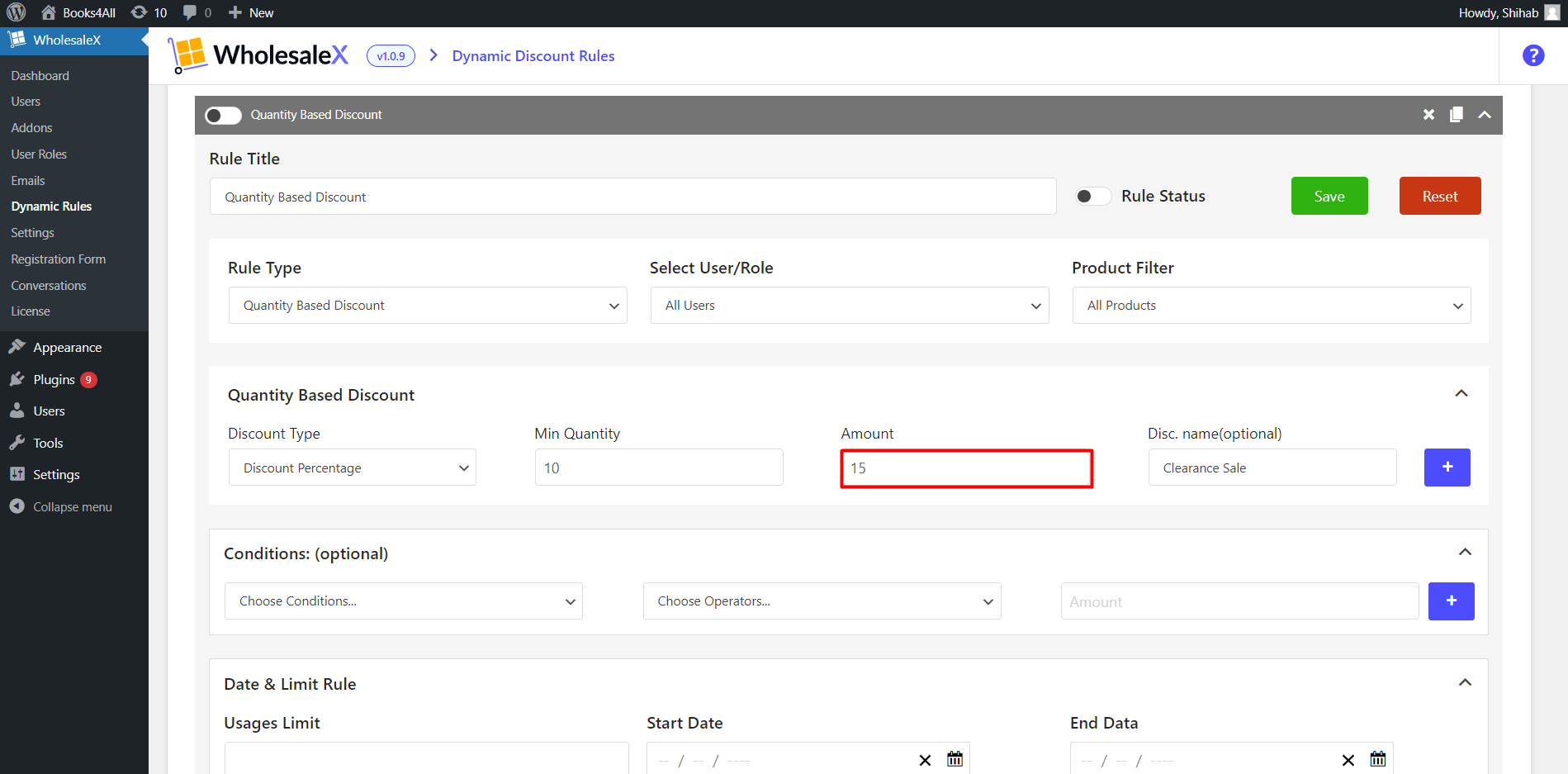Click the Start Date input field
The width and height of the screenshot is (1568, 774).
coord(808,758)
